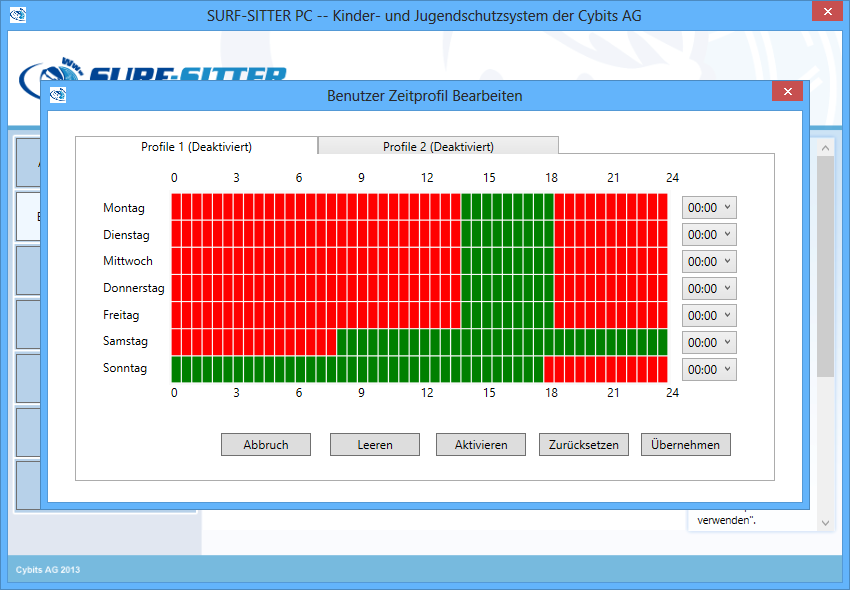Click the main window's SURF-SITTER title icon
The width and height of the screenshot is (850, 590).
pyautogui.click(x=18, y=15)
